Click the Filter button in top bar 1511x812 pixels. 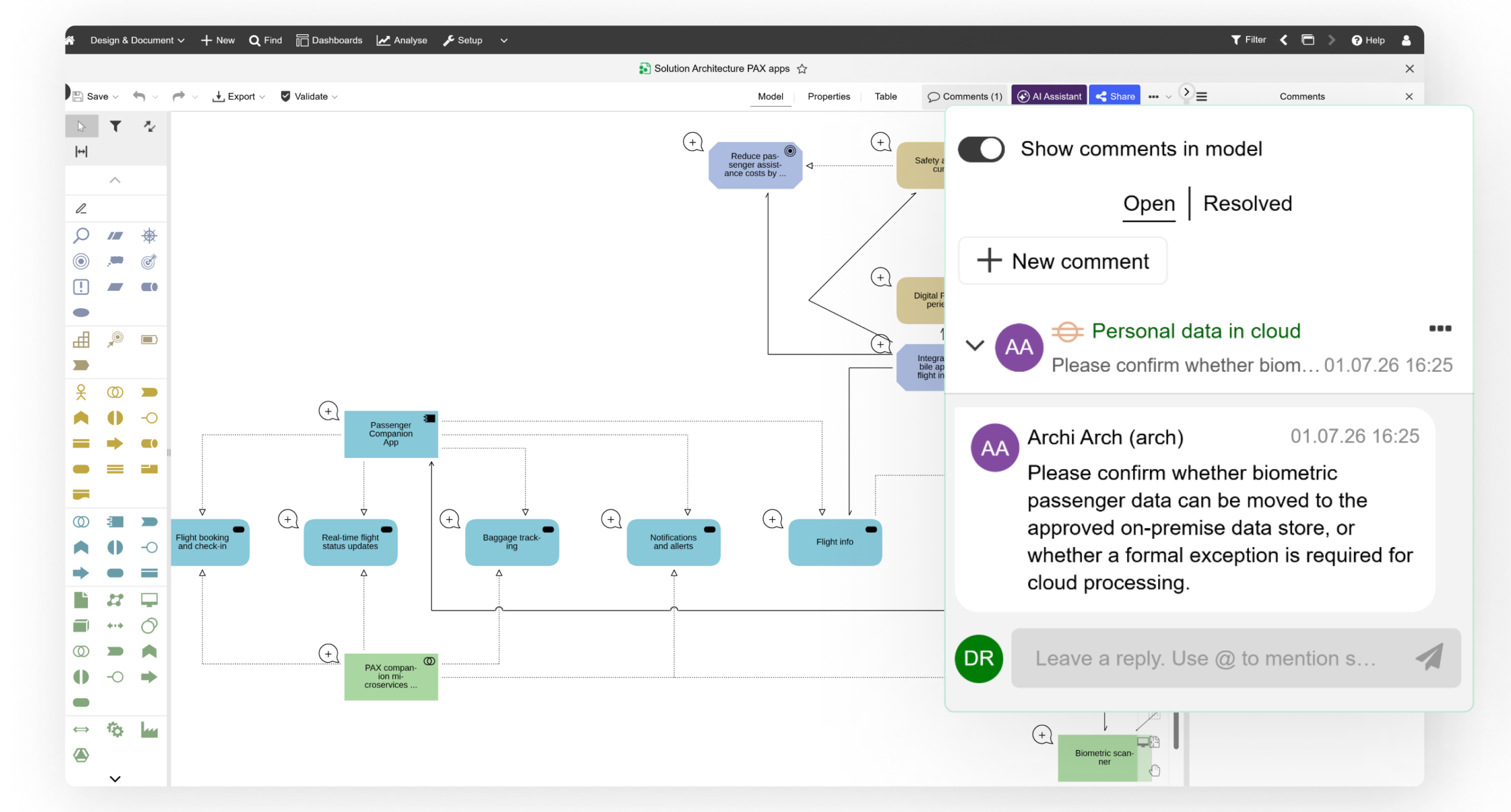(1248, 40)
